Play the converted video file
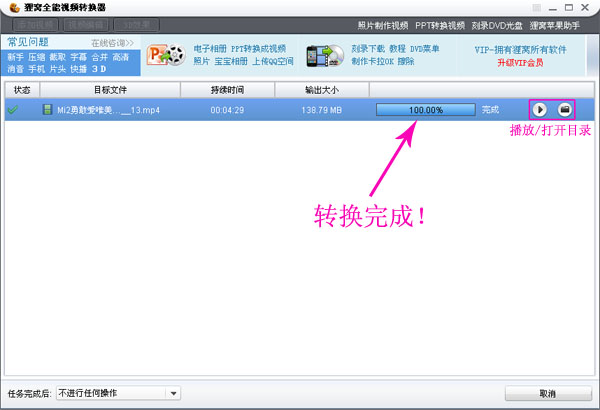Image resolution: width=600 pixels, height=410 pixels. click(540, 110)
